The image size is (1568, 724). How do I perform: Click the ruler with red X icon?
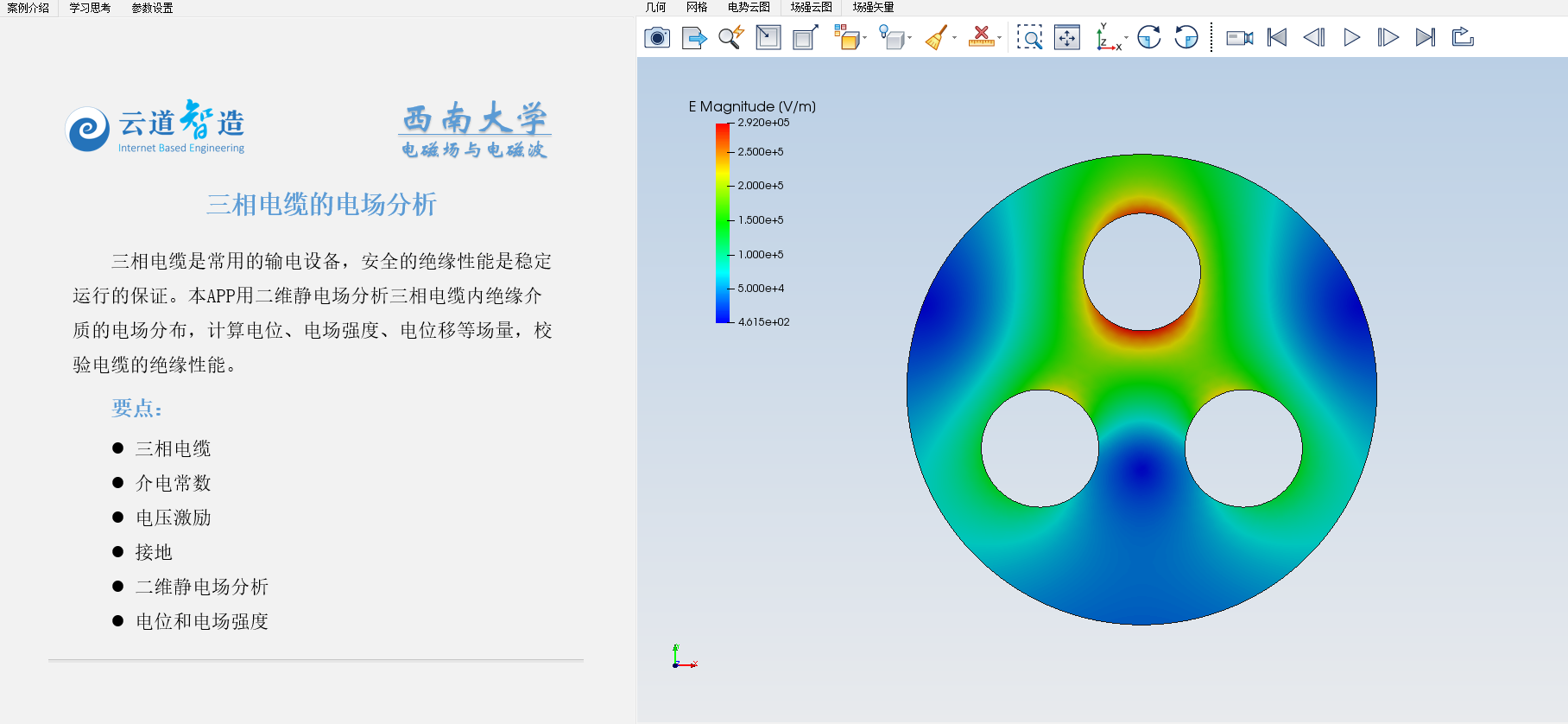tap(982, 37)
